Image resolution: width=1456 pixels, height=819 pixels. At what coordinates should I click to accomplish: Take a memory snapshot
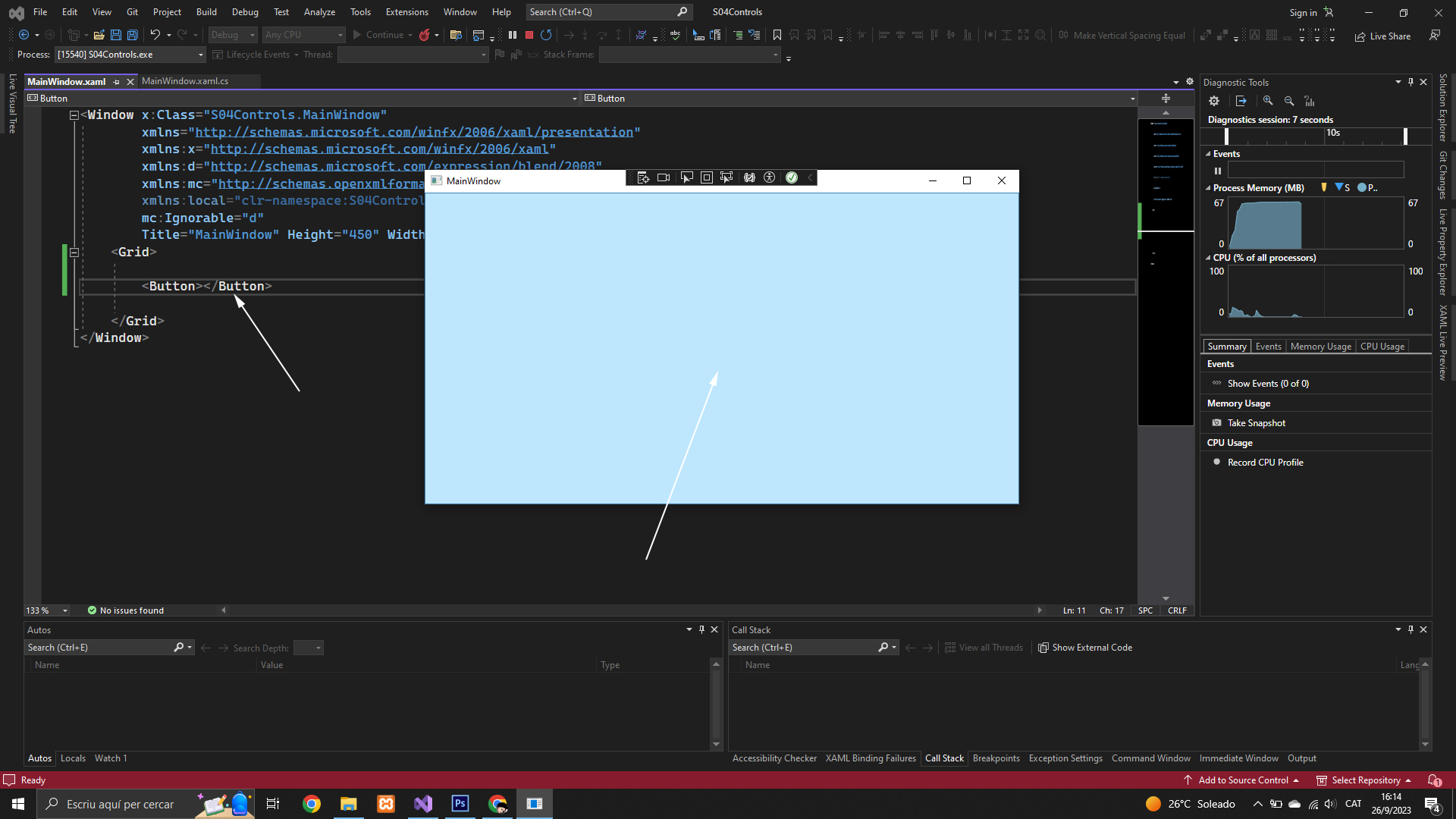coord(1256,423)
